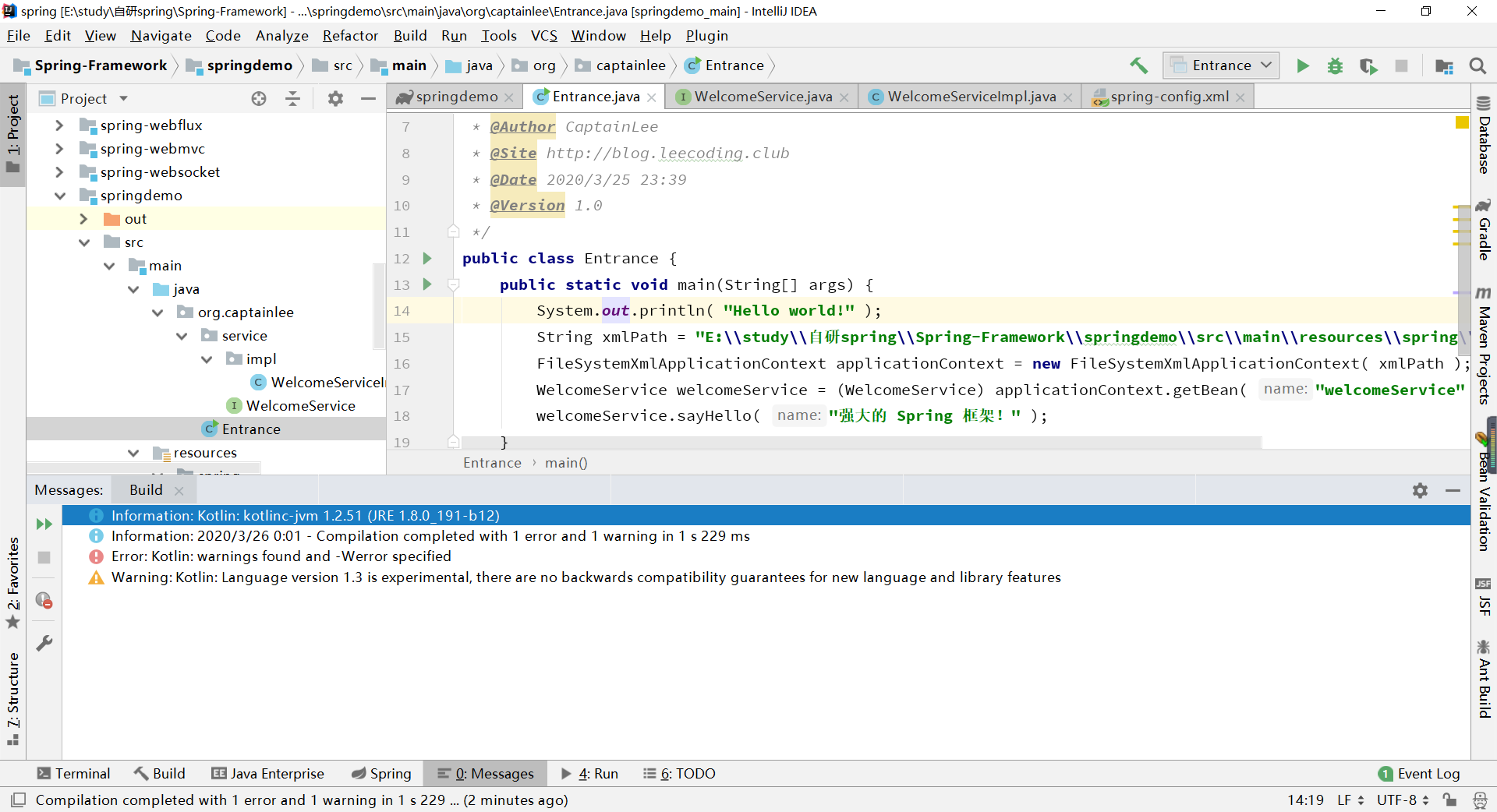Expand the spring-websocket module
1497x812 pixels.
[59, 172]
